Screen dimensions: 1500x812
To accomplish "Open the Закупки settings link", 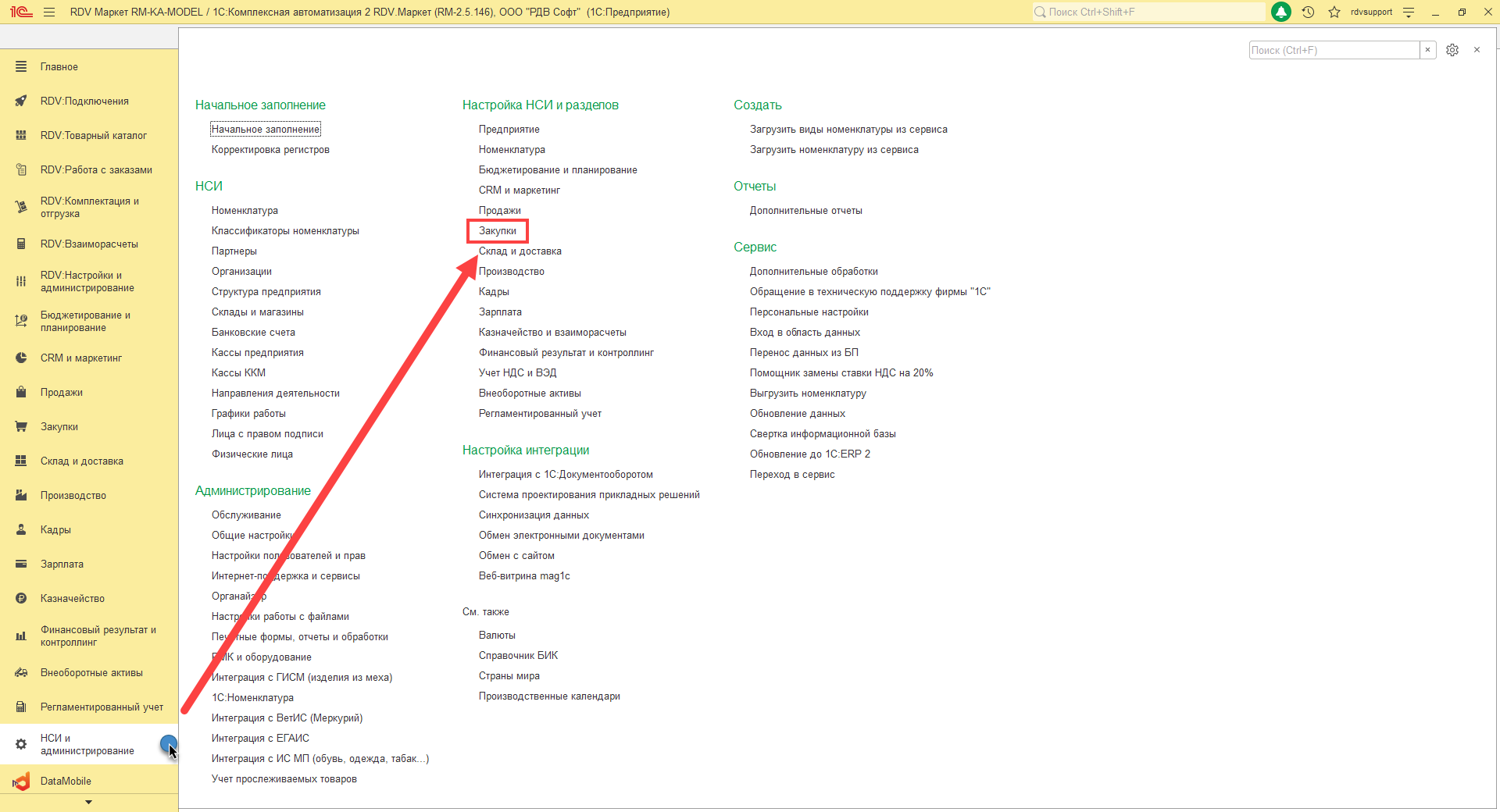I will coord(498,231).
